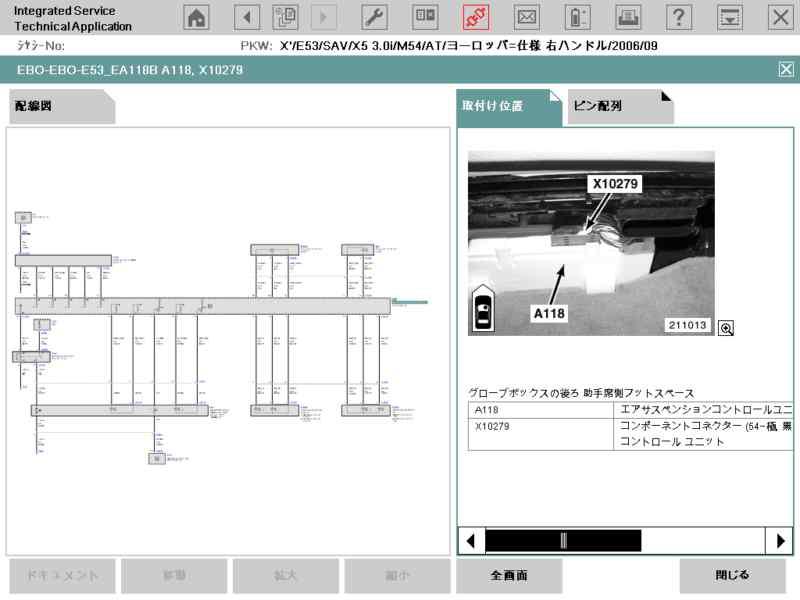Viewport: 800px width, 600px height.
Task: Go to the home screen icon
Action: tap(197, 17)
